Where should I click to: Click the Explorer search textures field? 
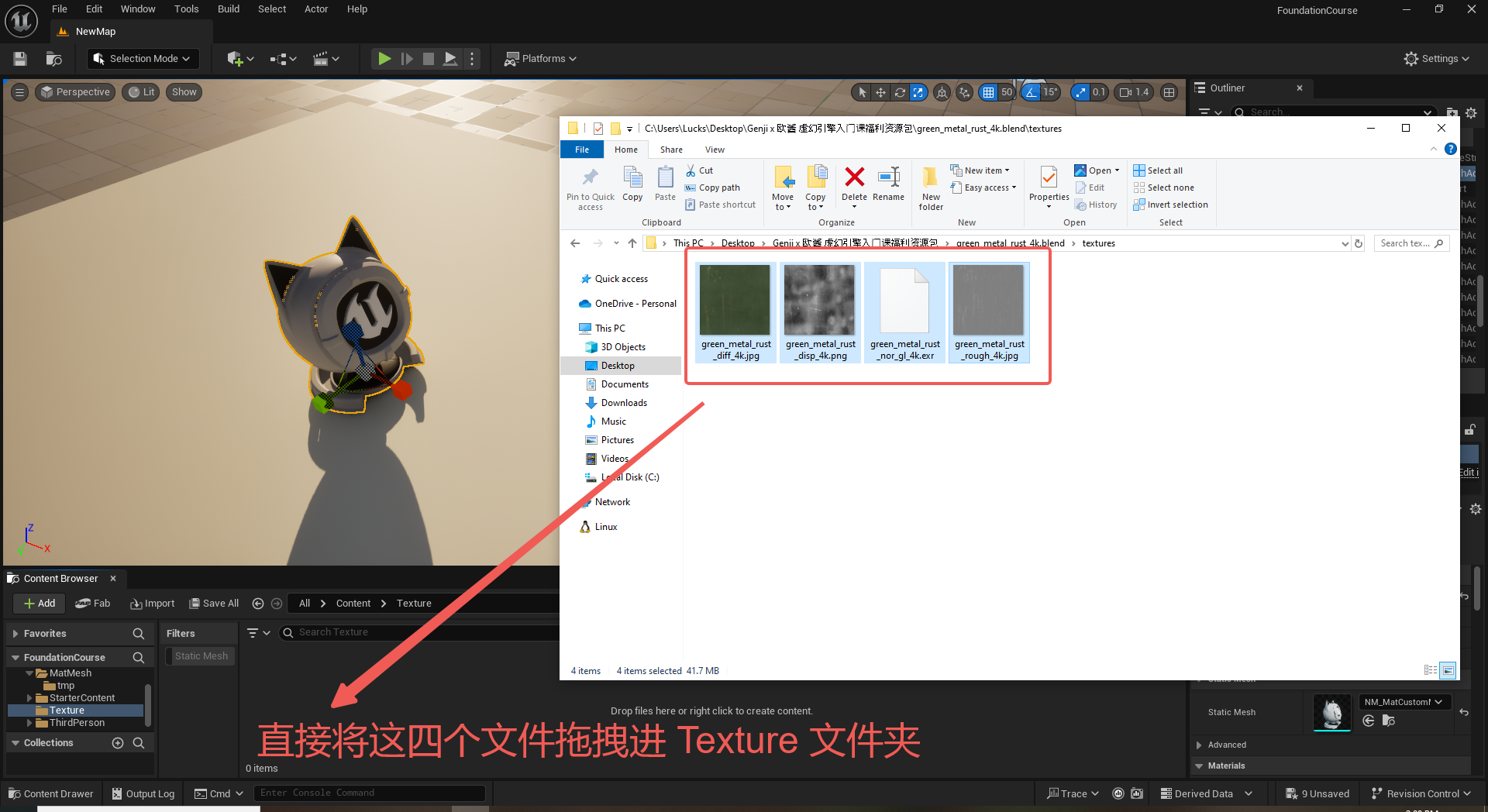point(1410,243)
